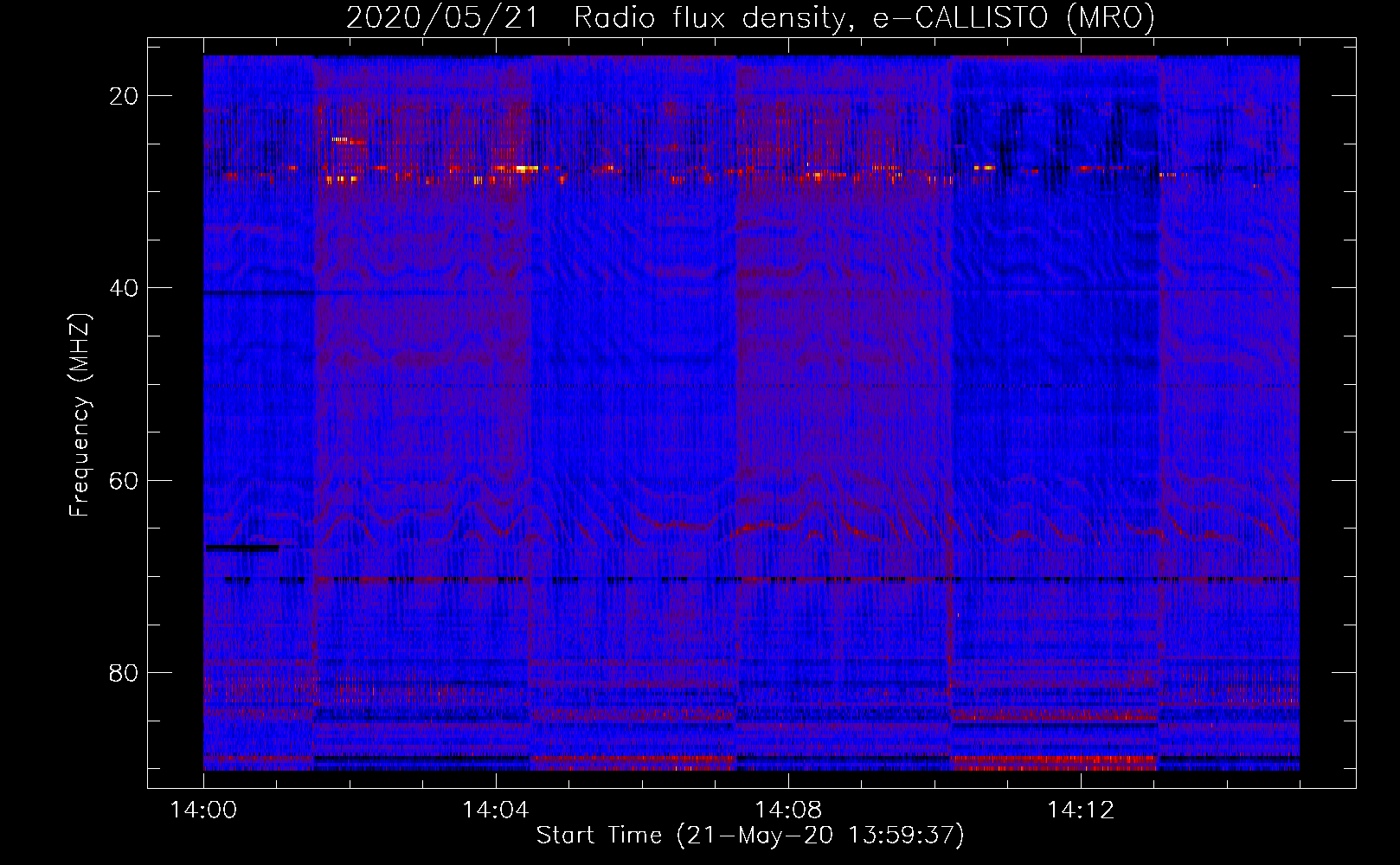Click the 'Start Time (21-May-20 13:59:37)' label
1400x865 pixels.
point(750,836)
